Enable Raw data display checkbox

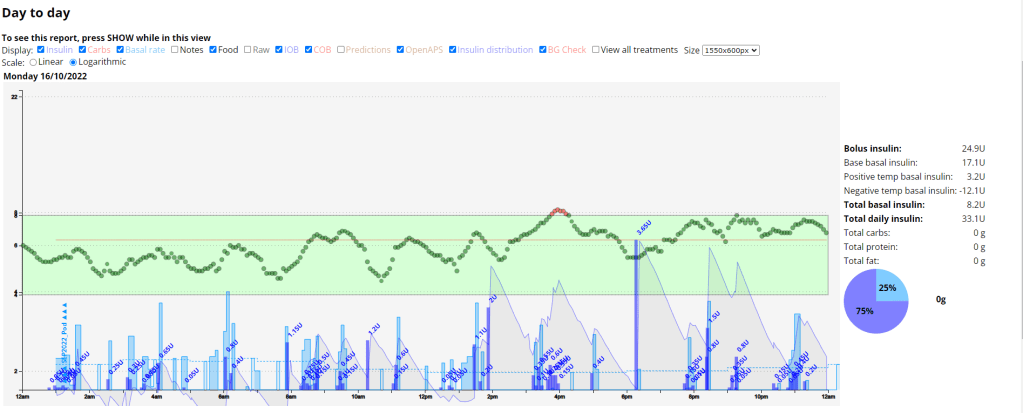click(249, 50)
